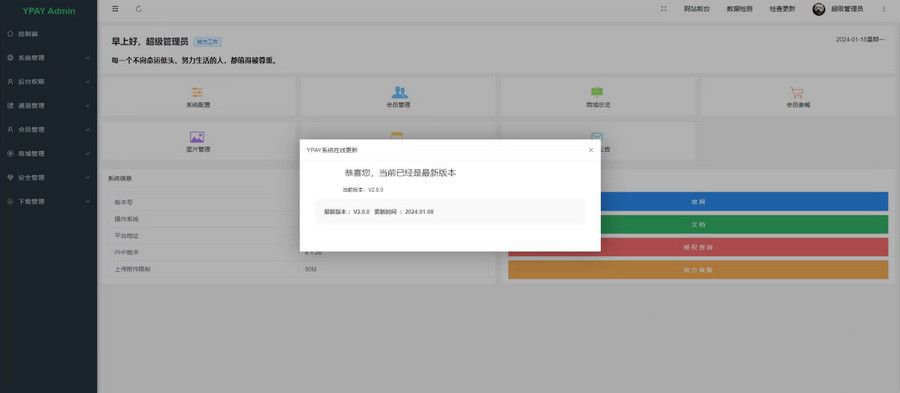900x393 pixels.
Task: Click the orange button below 授权查询
Action: pyautogui.click(x=698, y=270)
